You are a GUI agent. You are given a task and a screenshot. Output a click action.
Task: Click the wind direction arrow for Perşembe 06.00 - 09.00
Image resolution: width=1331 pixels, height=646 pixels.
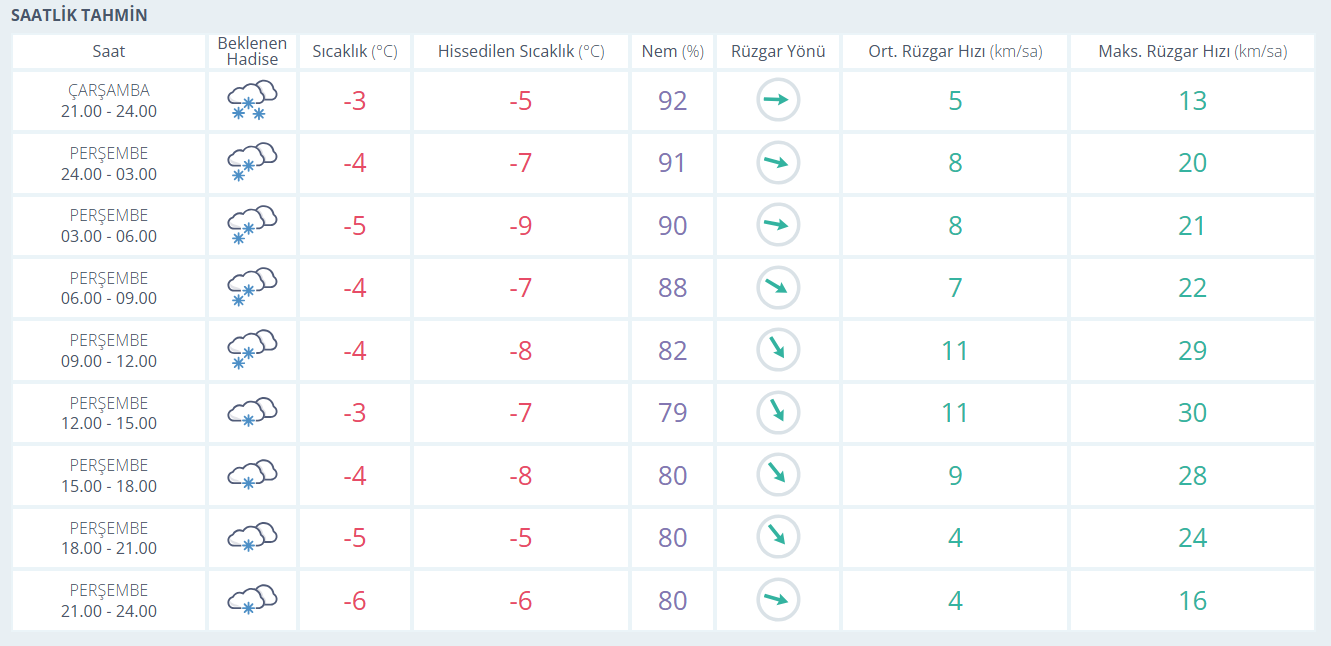[x=778, y=288]
